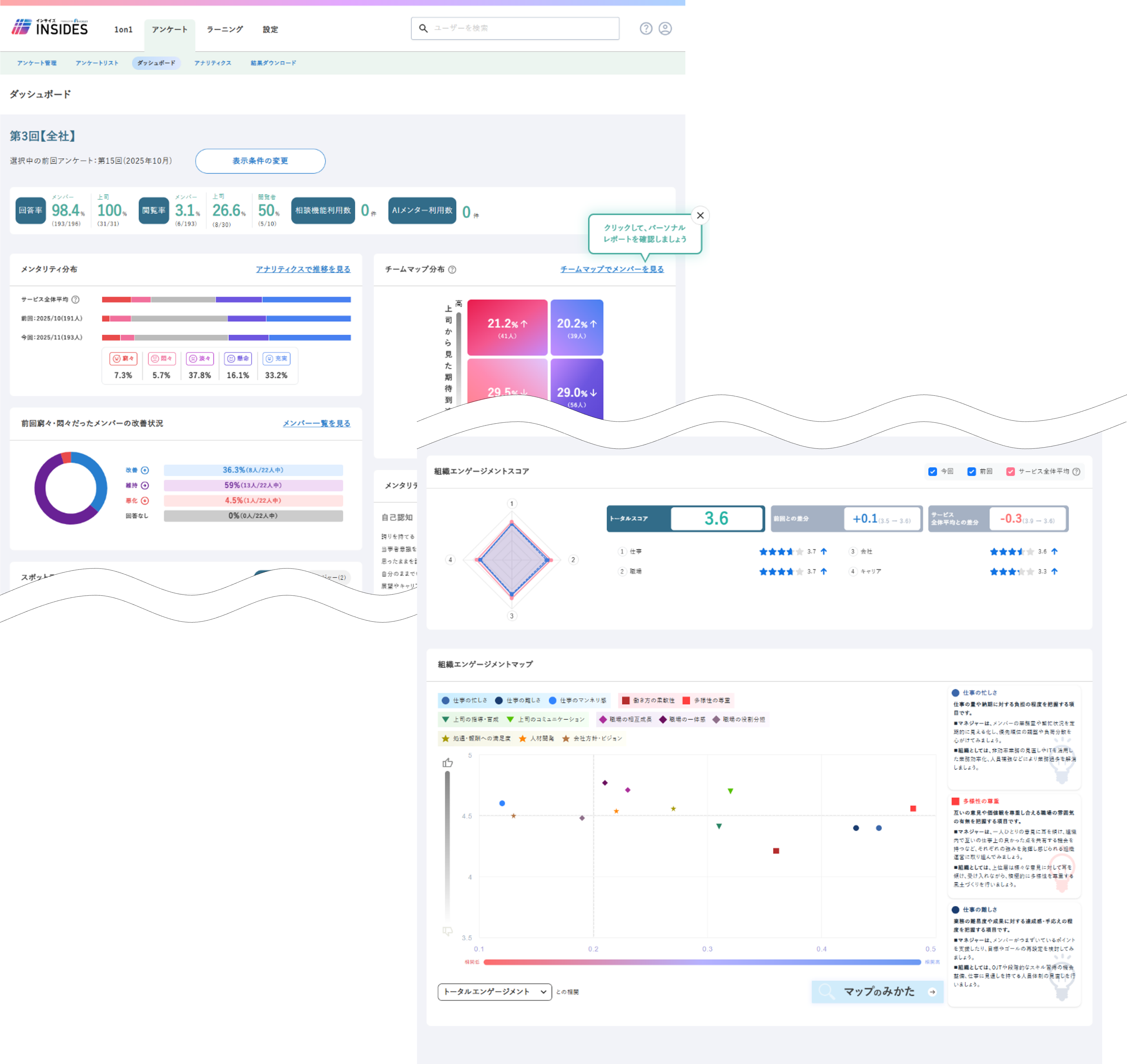
Task: Click help icon next to チームマップ分布
Action: click(452, 270)
